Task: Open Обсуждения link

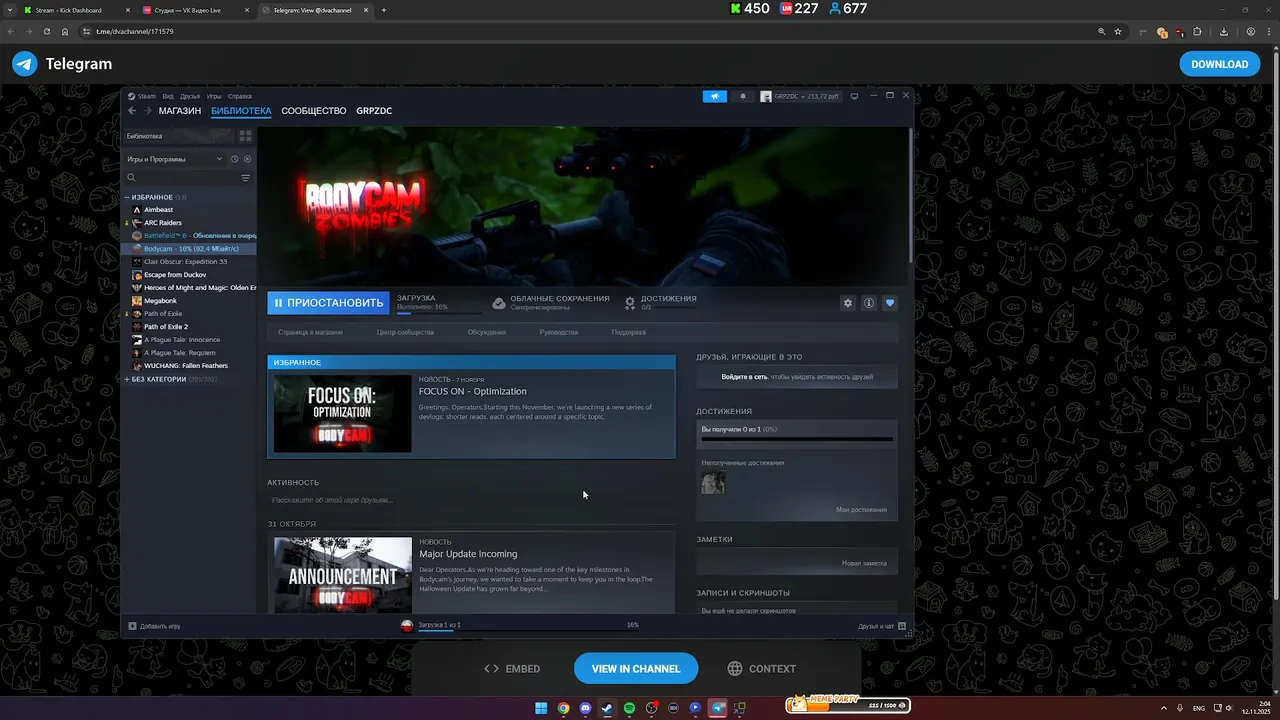Action: (x=487, y=332)
